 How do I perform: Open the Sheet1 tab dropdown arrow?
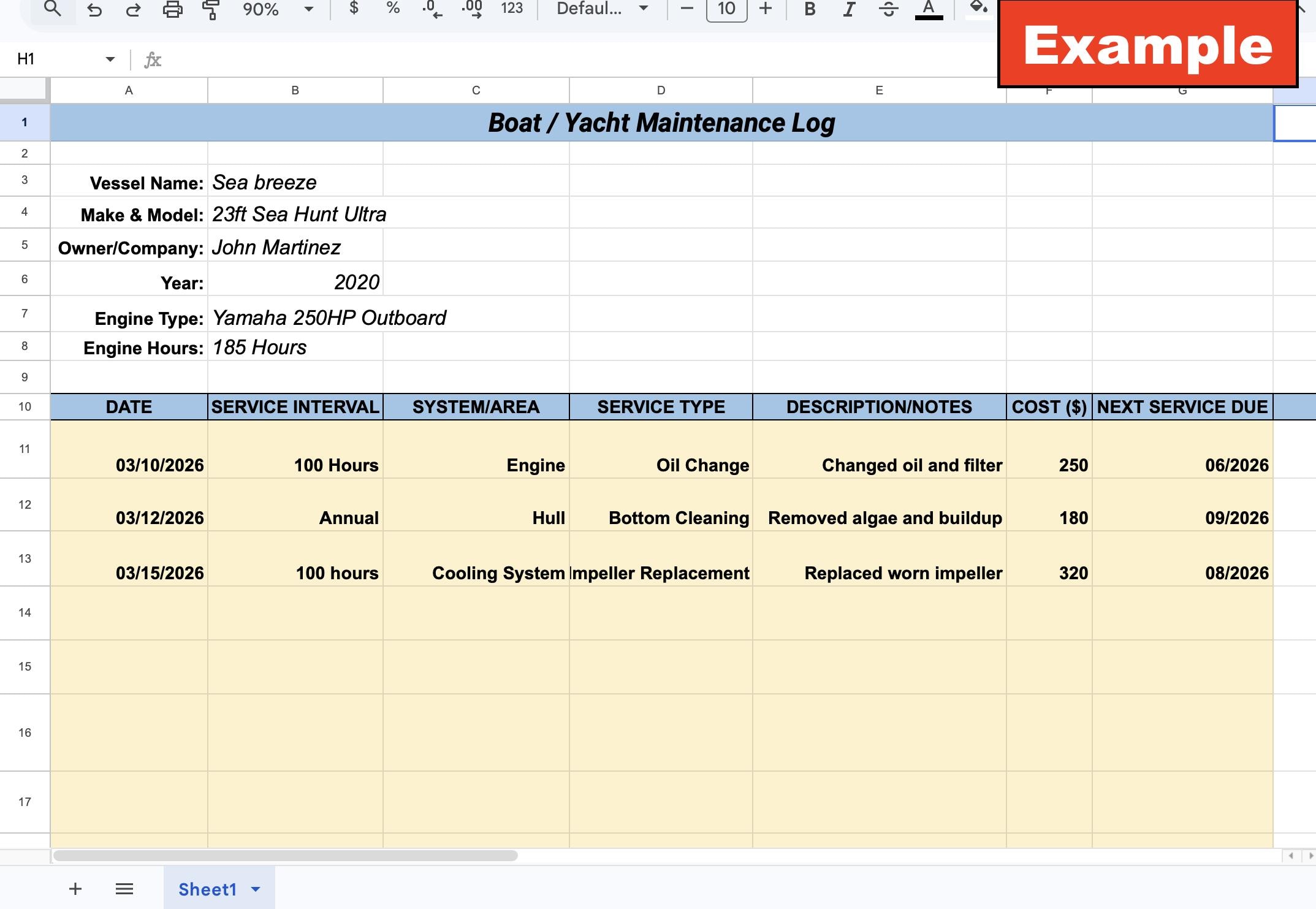[x=256, y=889]
